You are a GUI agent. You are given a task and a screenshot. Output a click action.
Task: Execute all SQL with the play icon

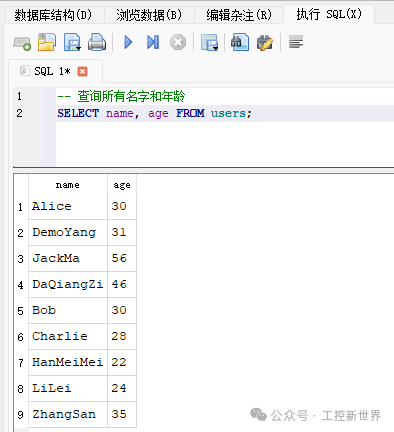pyautogui.click(x=128, y=43)
